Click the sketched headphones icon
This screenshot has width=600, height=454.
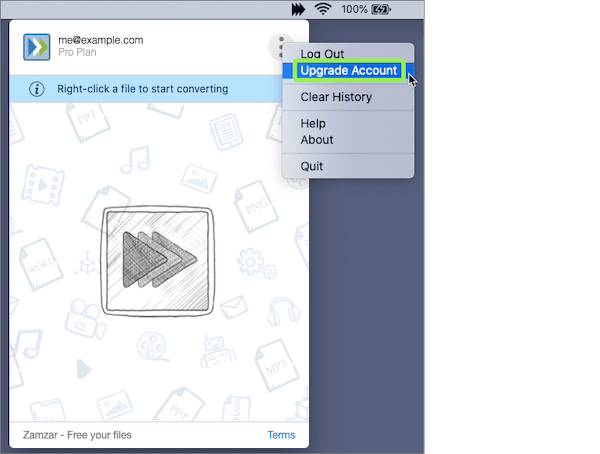283,312
